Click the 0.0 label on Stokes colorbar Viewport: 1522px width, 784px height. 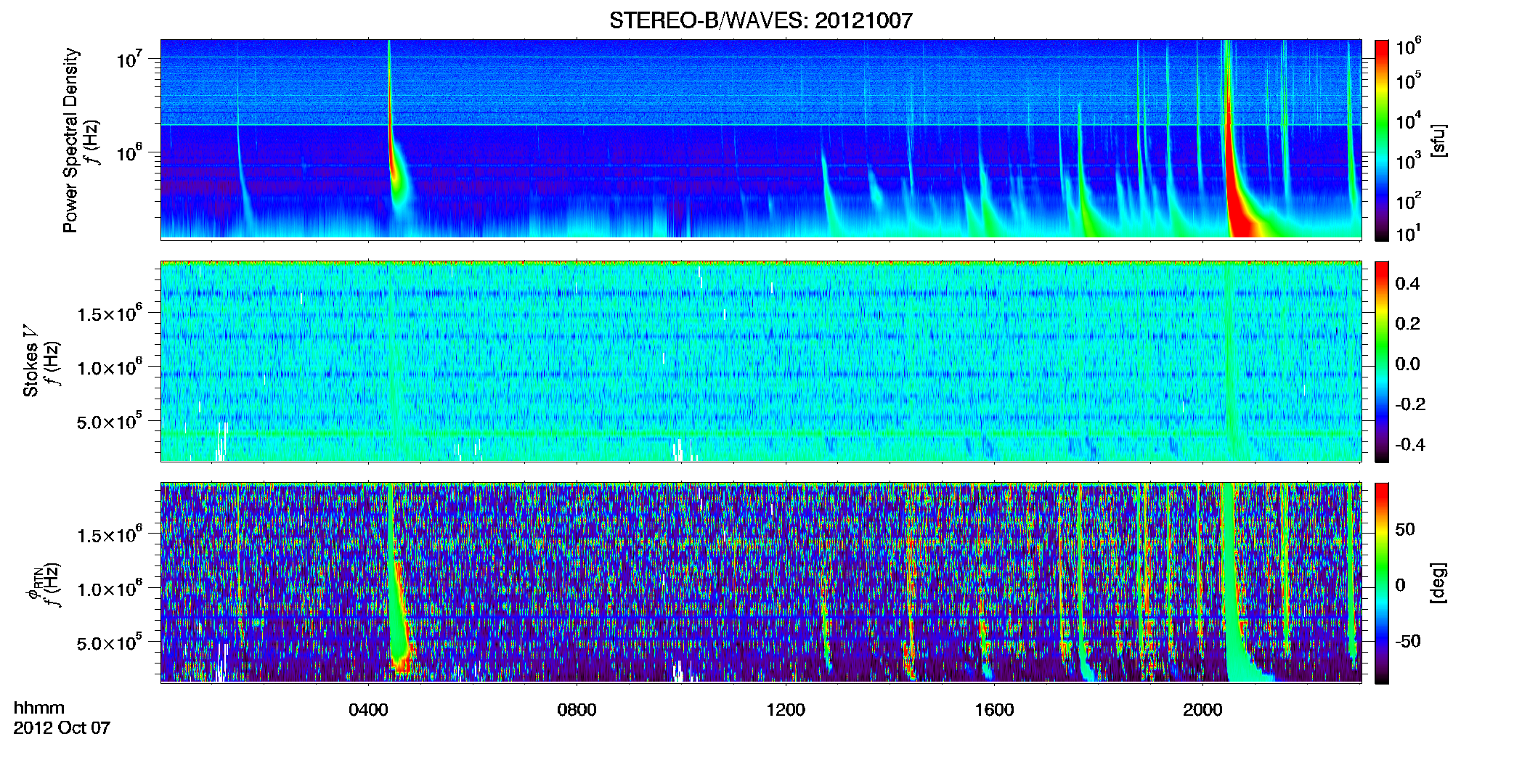click(x=1407, y=364)
